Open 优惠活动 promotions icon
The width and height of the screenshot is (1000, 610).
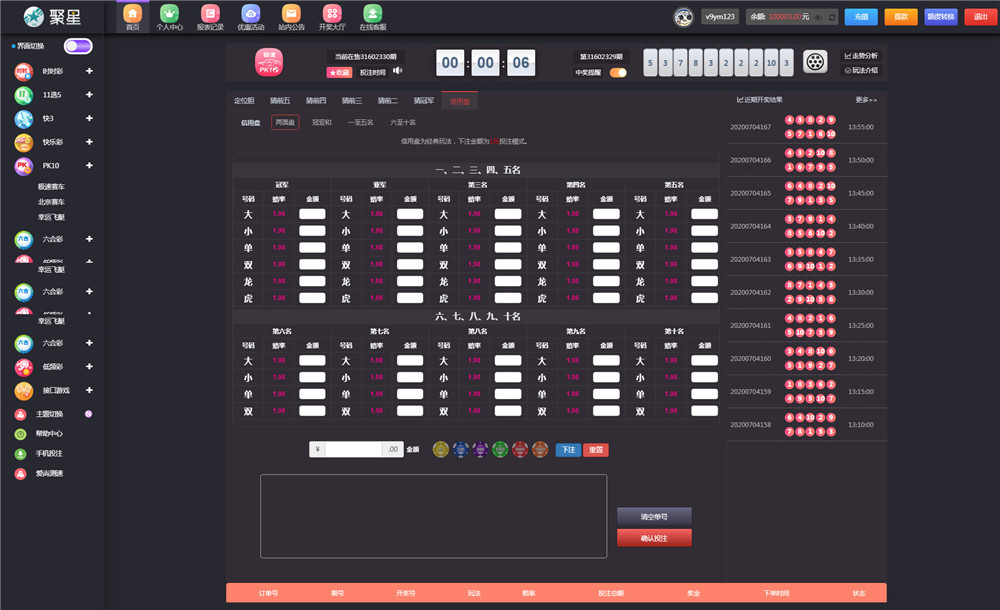click(251, 16)
